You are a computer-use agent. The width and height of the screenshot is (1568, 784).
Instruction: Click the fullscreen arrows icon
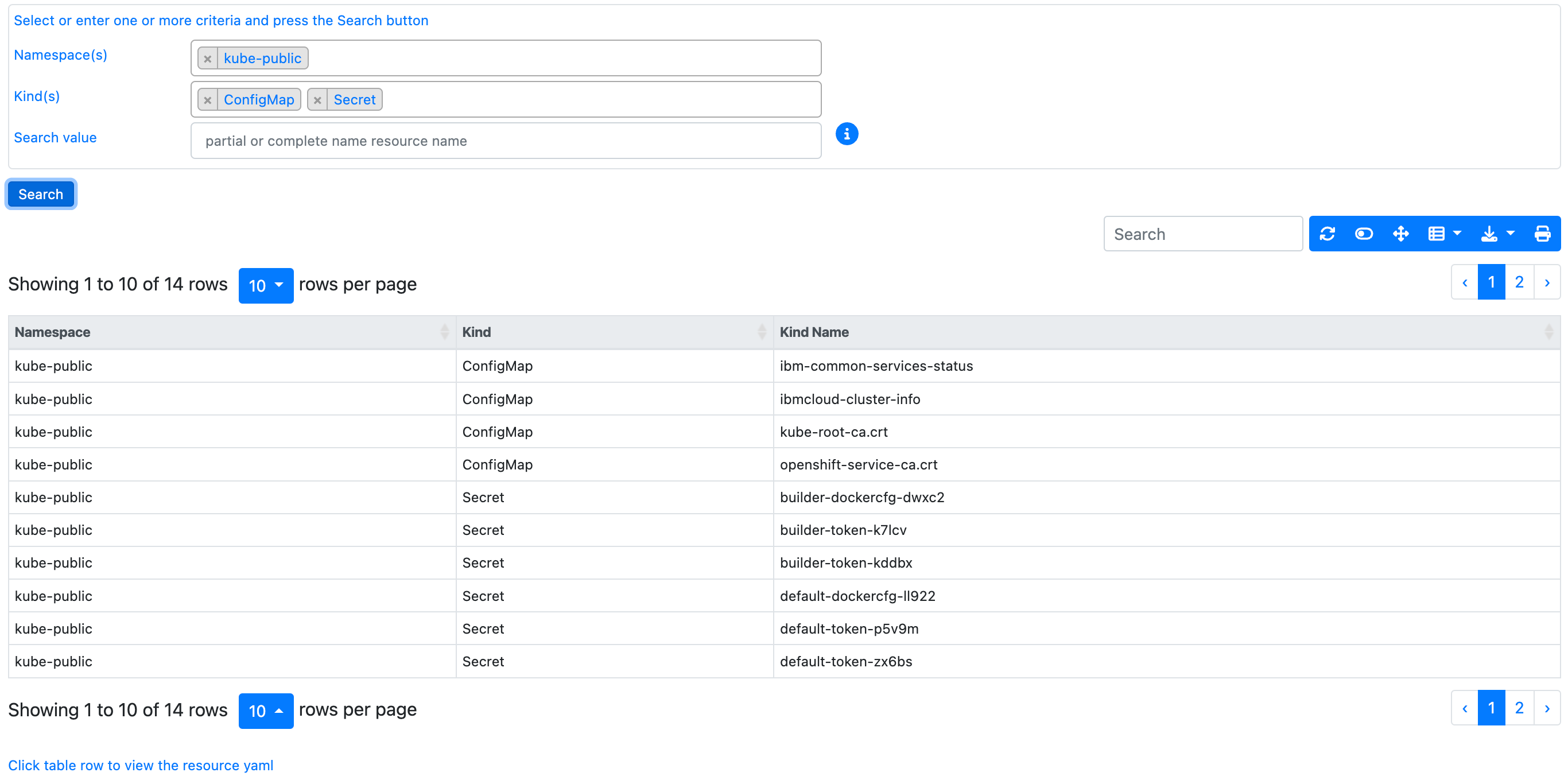pos(1400,234)
